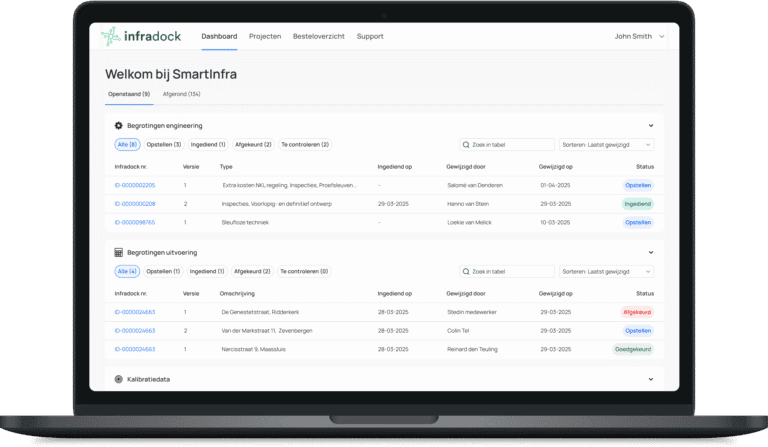Image resolution: width=768 pixels, height=447 pixels.
Task: Open the John Smith user dropdown
Action: 639,36
